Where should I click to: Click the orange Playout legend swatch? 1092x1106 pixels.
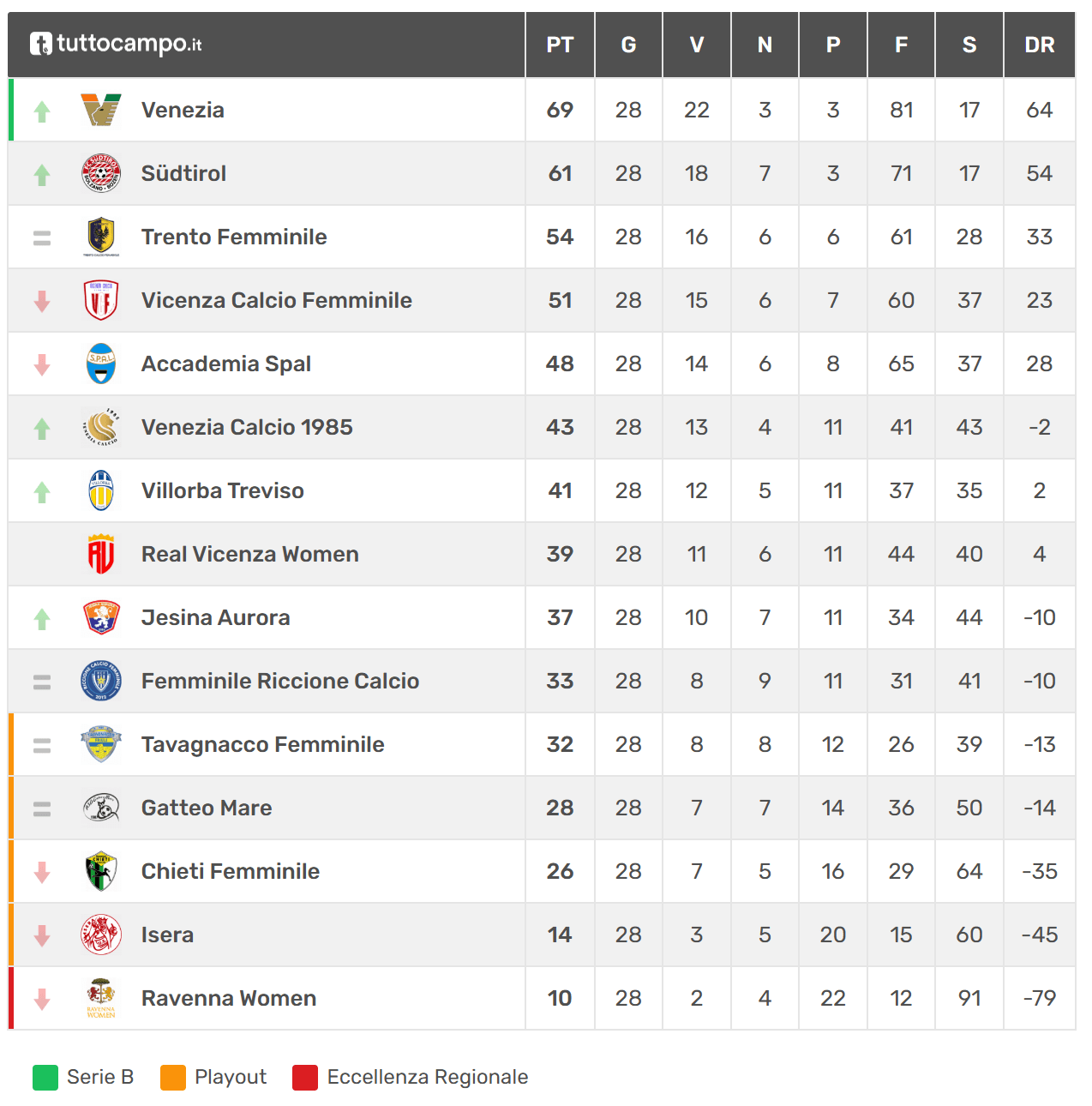(x=173, y=1078)
